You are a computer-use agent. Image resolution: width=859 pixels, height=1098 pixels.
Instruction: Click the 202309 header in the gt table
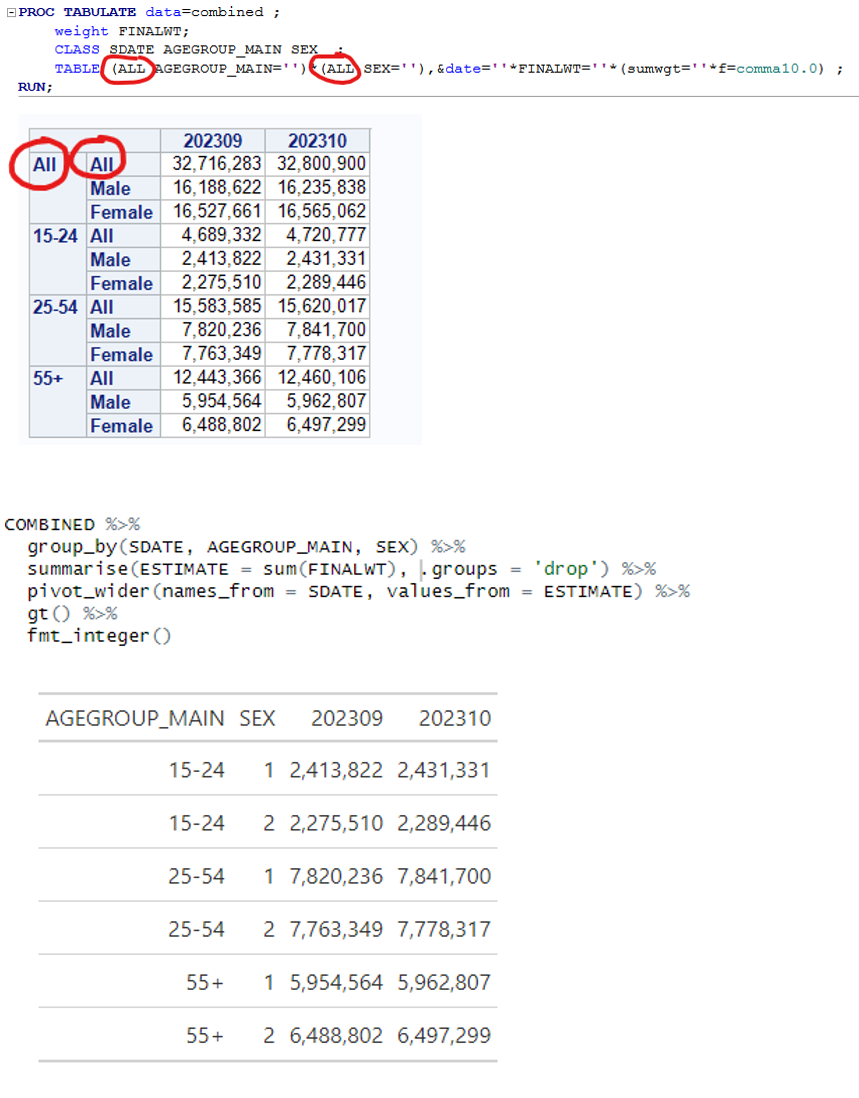[346, 718]
